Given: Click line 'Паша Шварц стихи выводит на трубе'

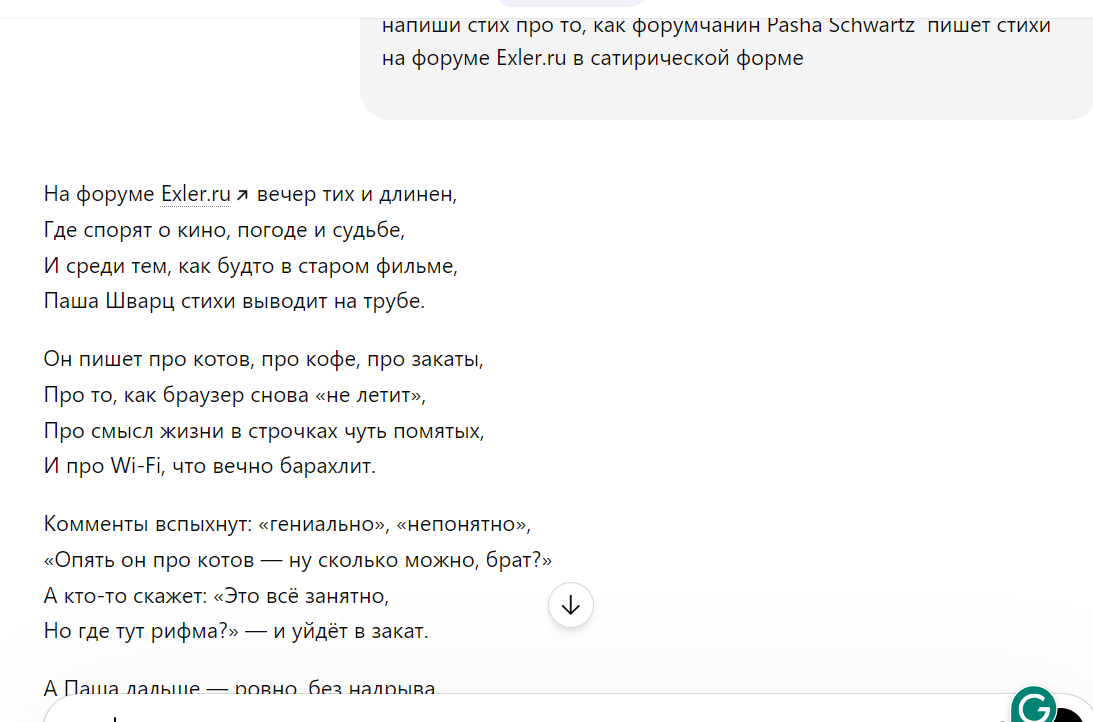Looking at the screenshot, I should [x=234, y=301].
